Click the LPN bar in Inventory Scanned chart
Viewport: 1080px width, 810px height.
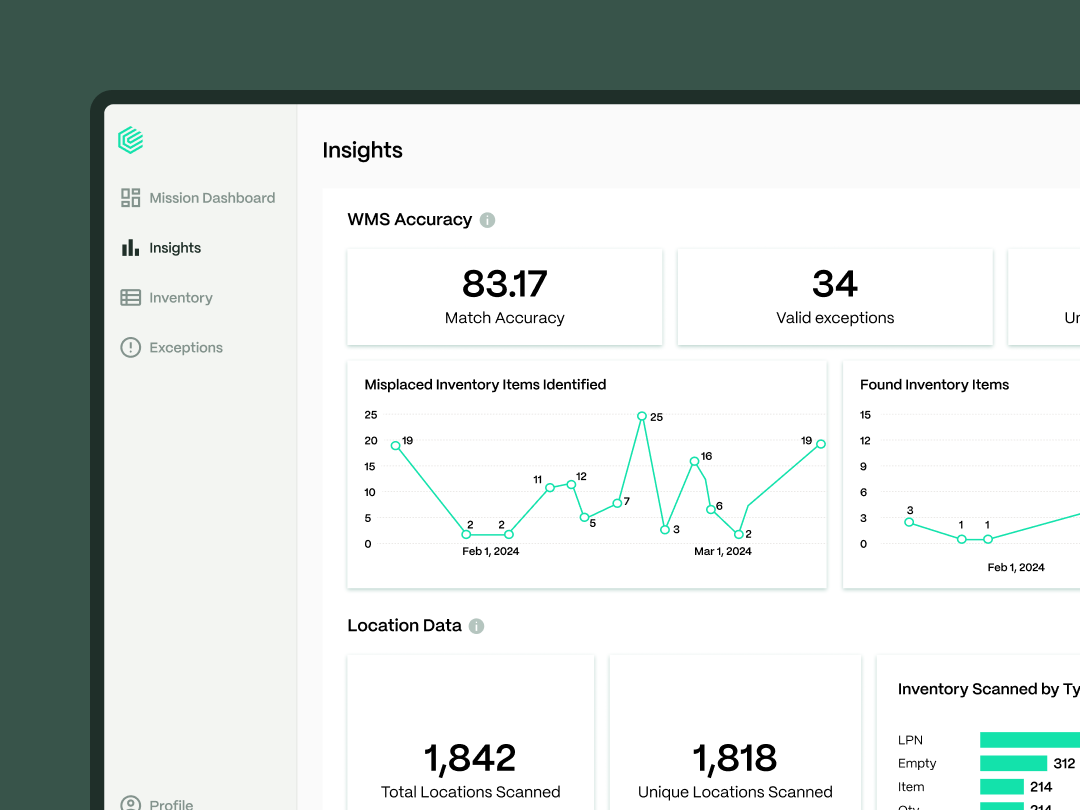[1030, 740]
